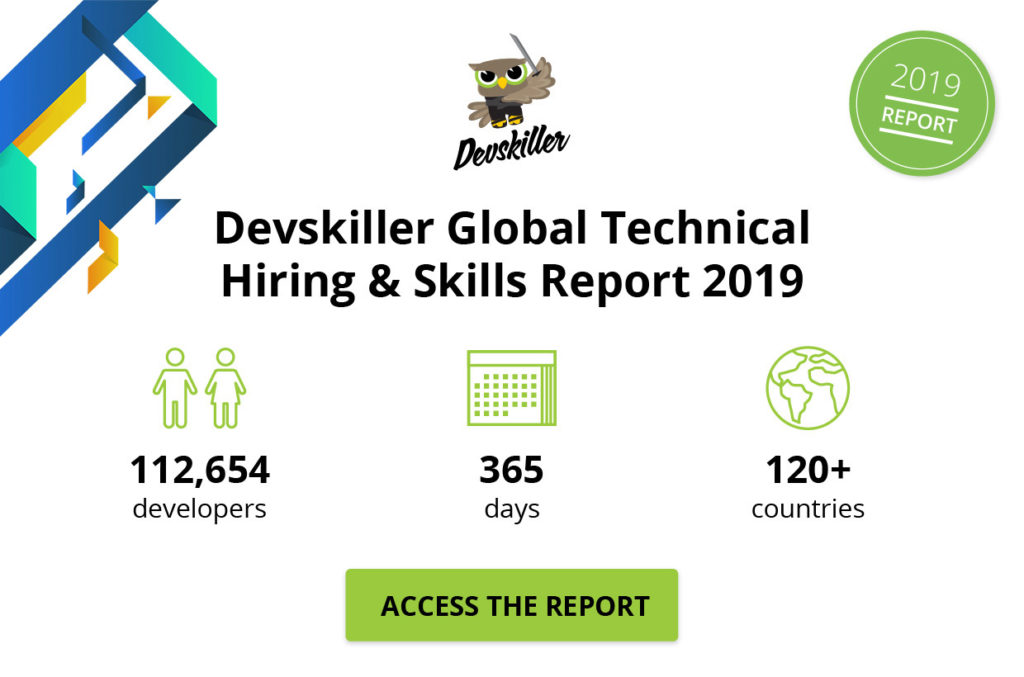Select the 112,654 developers statistic

pyautogui.click(x=200, y=468)
